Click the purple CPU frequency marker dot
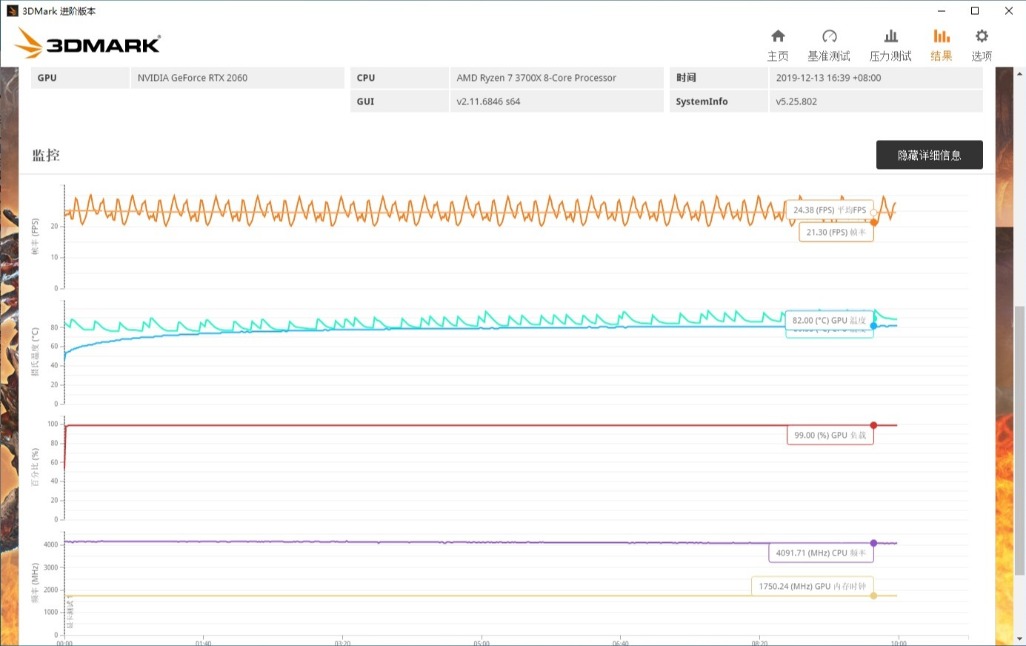The height and width of the screenshot is (646, 1026). pyautogui.click(x=874, y=543)
